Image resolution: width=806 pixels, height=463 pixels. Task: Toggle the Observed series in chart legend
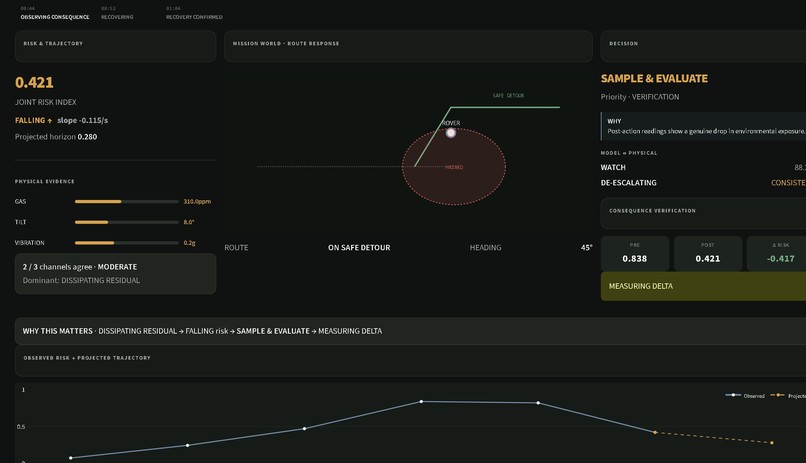tap(745, 396)
